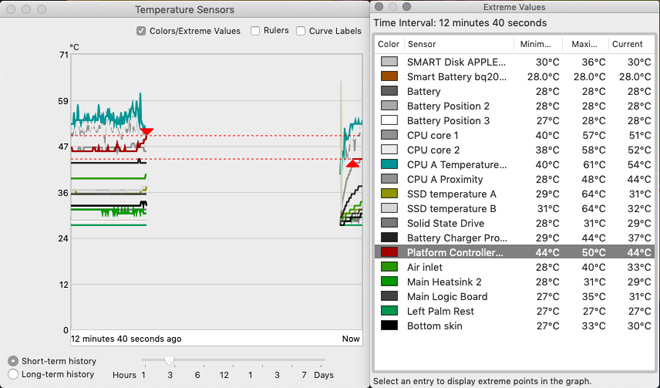
Task: Enable the Curve Labels checkbox
Action: [301, 31]
